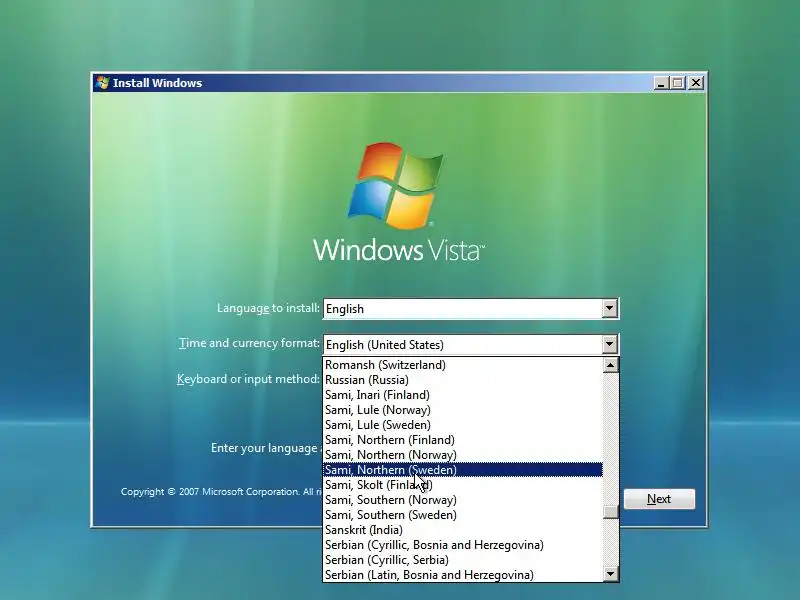Select Russian (Russia) from the list

click(463, 380)
